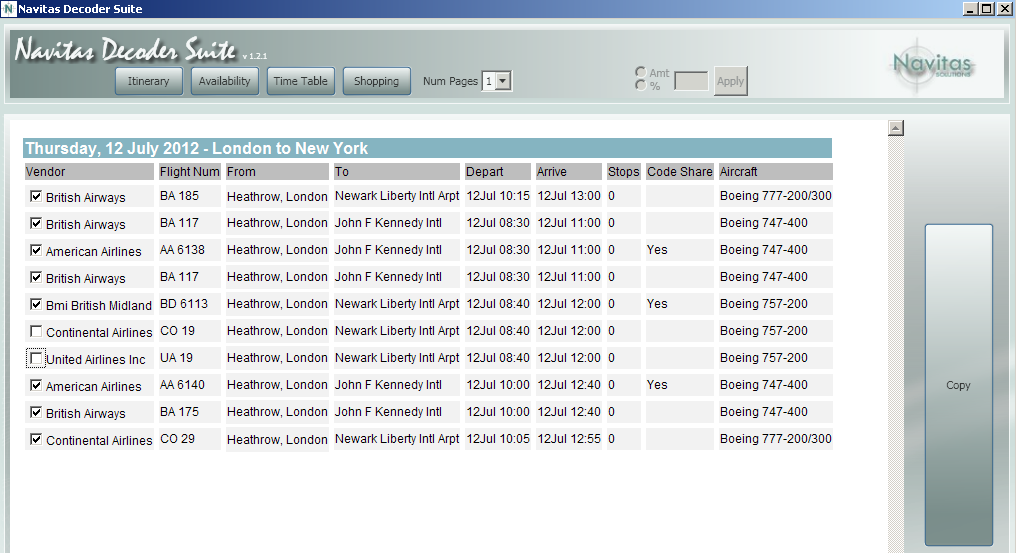The image size is (1016, 553).
Task: Click the Arrive column header
Action: 569,172
